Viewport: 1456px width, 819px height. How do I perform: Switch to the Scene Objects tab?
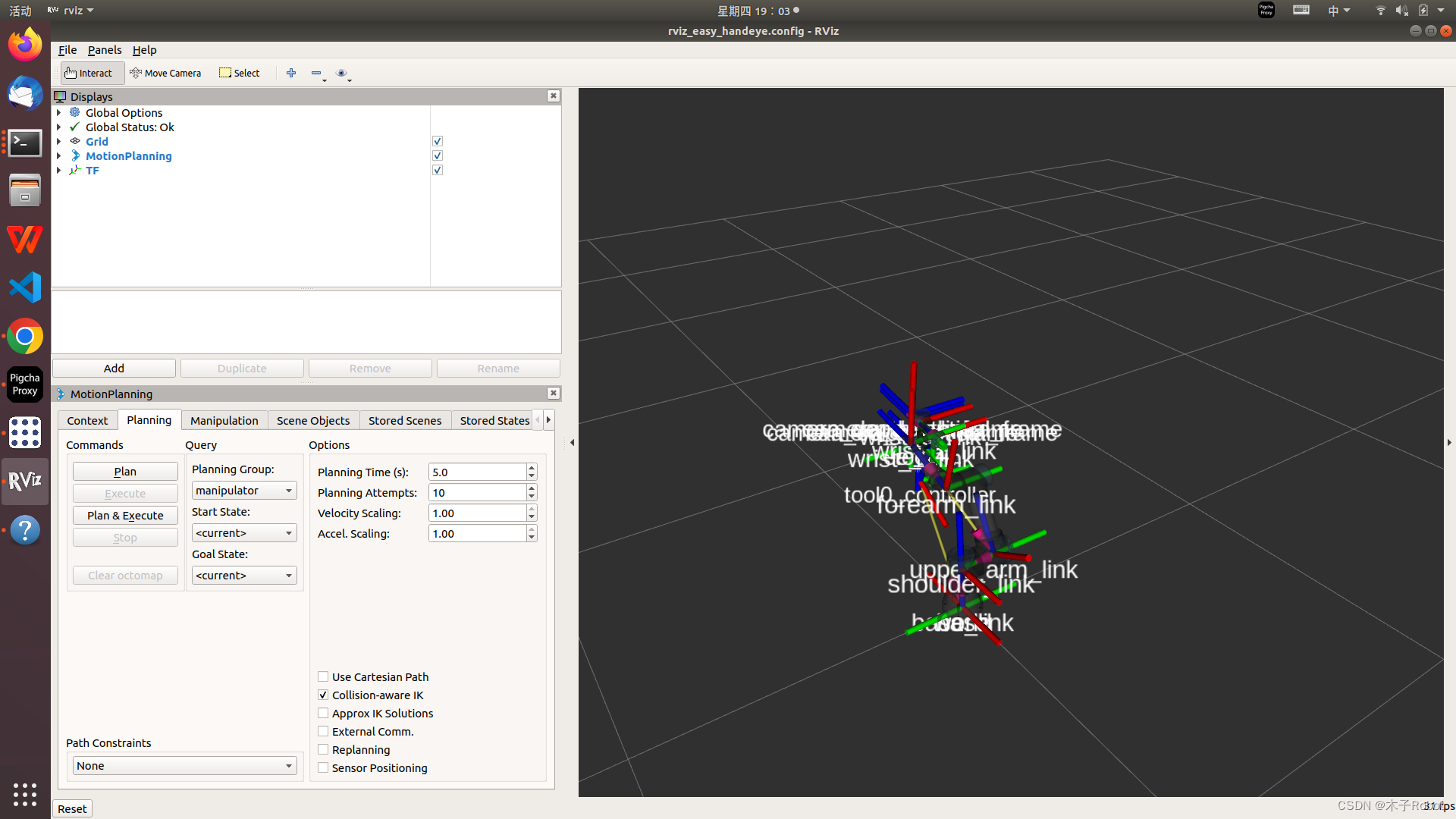pyautogui.click(x=312, y=420)
